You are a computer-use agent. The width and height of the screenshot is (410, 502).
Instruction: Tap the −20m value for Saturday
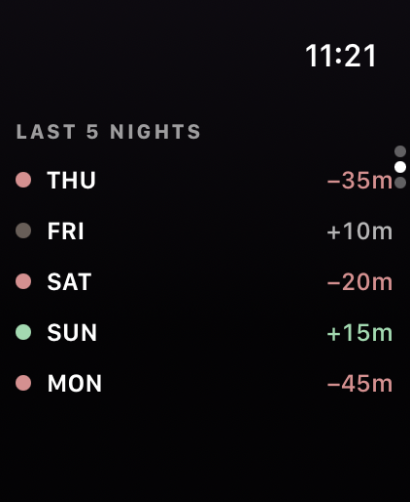pos(360,282)
